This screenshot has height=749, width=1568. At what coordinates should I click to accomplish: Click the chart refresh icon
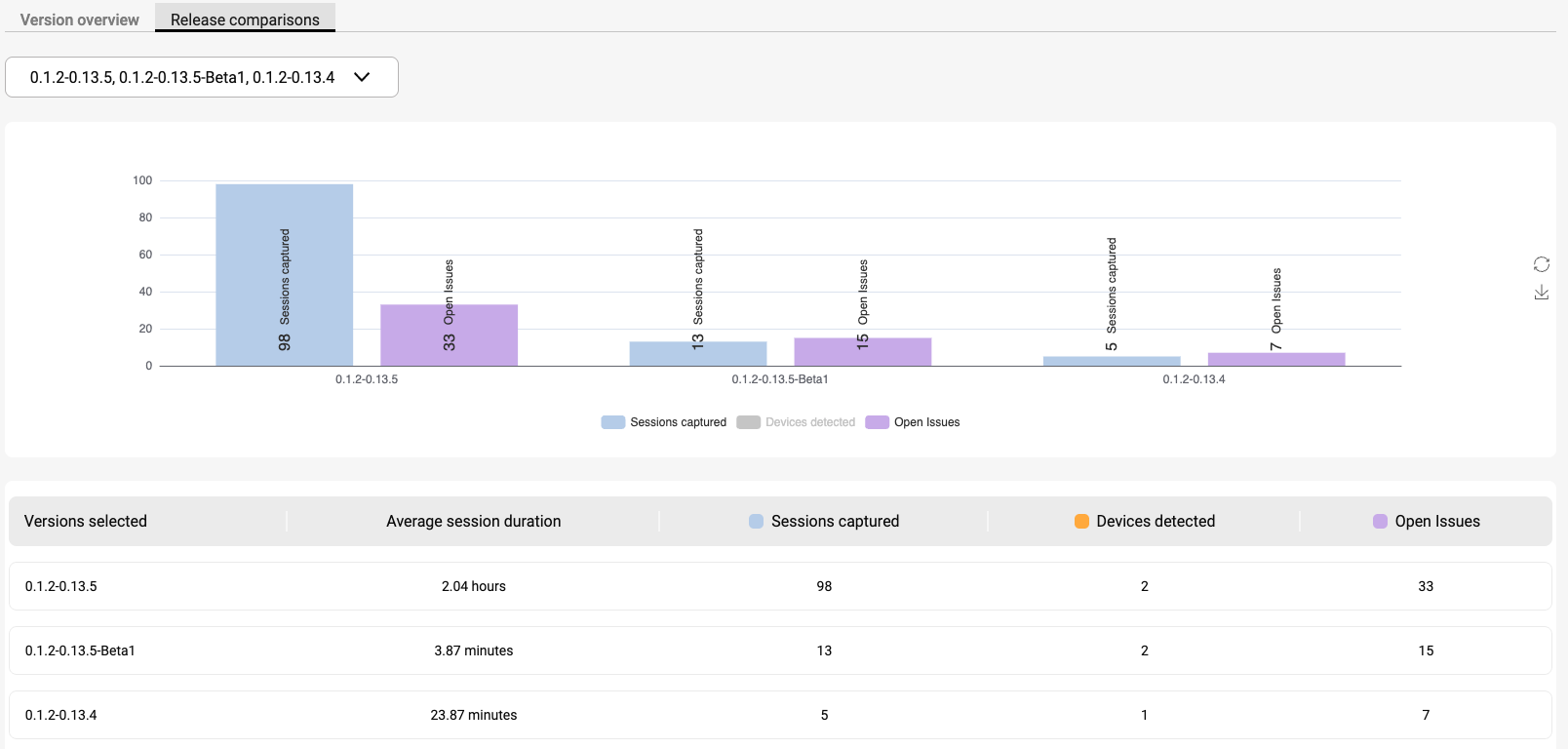coord(1541,264)
